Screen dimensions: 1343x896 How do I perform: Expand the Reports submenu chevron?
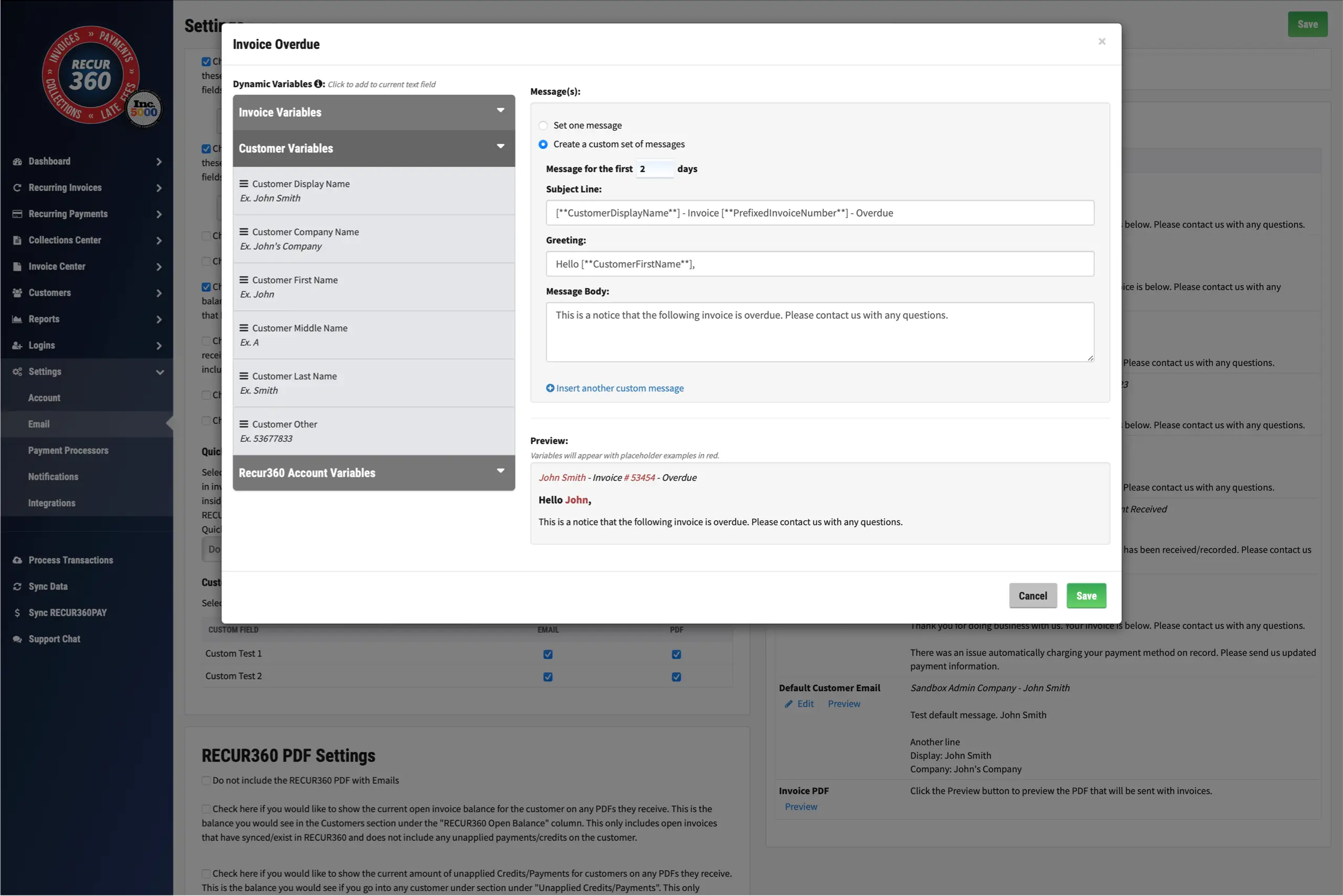click(159, 319)
